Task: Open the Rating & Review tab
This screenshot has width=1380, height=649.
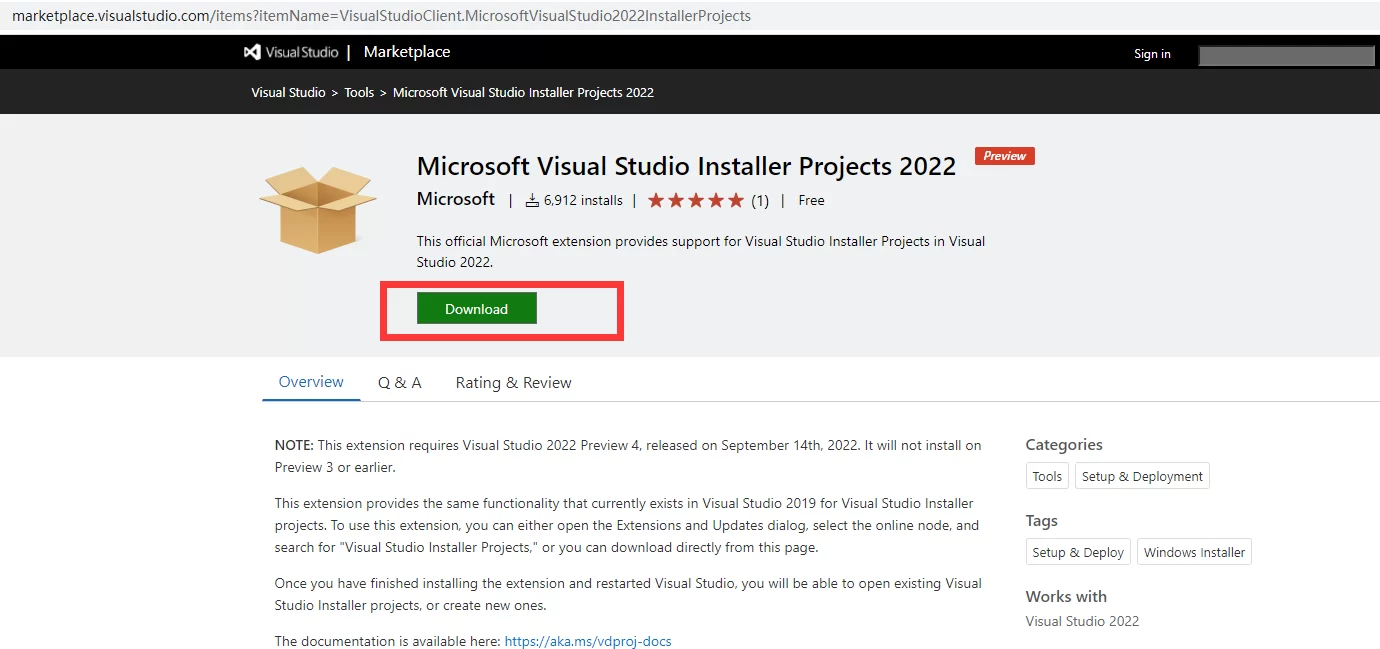Action: coord(514,383)
